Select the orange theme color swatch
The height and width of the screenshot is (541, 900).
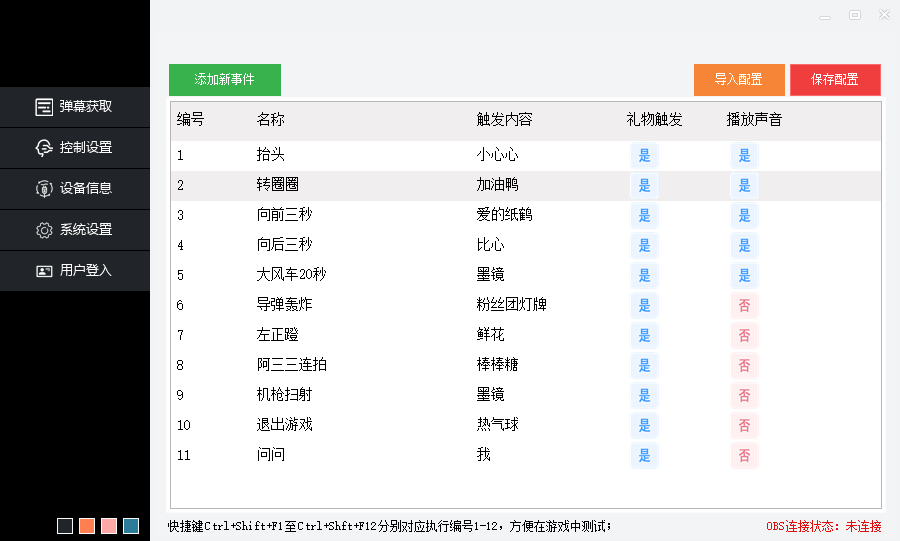click(87, 526)
